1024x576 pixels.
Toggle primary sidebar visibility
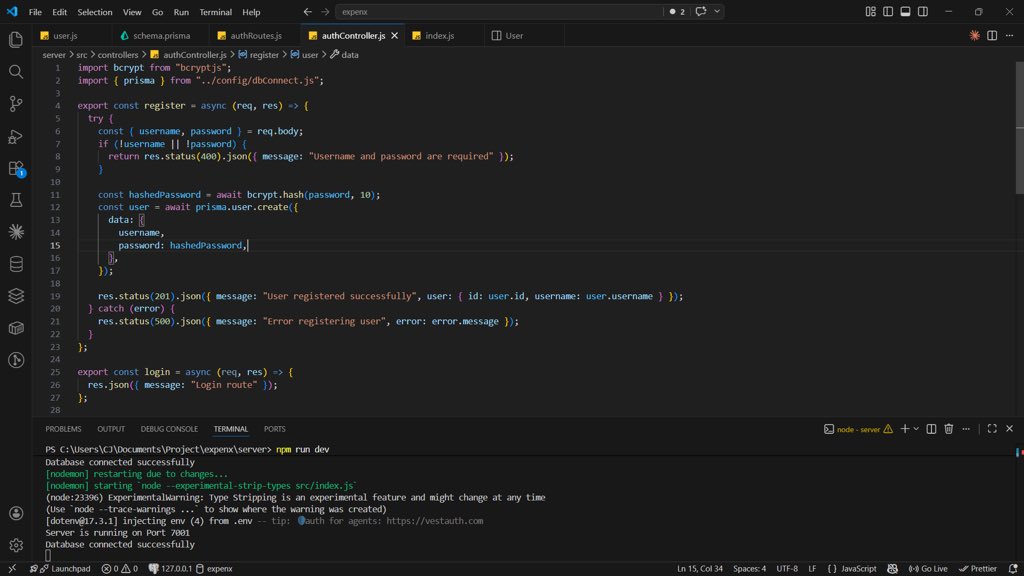coord(888,12)
